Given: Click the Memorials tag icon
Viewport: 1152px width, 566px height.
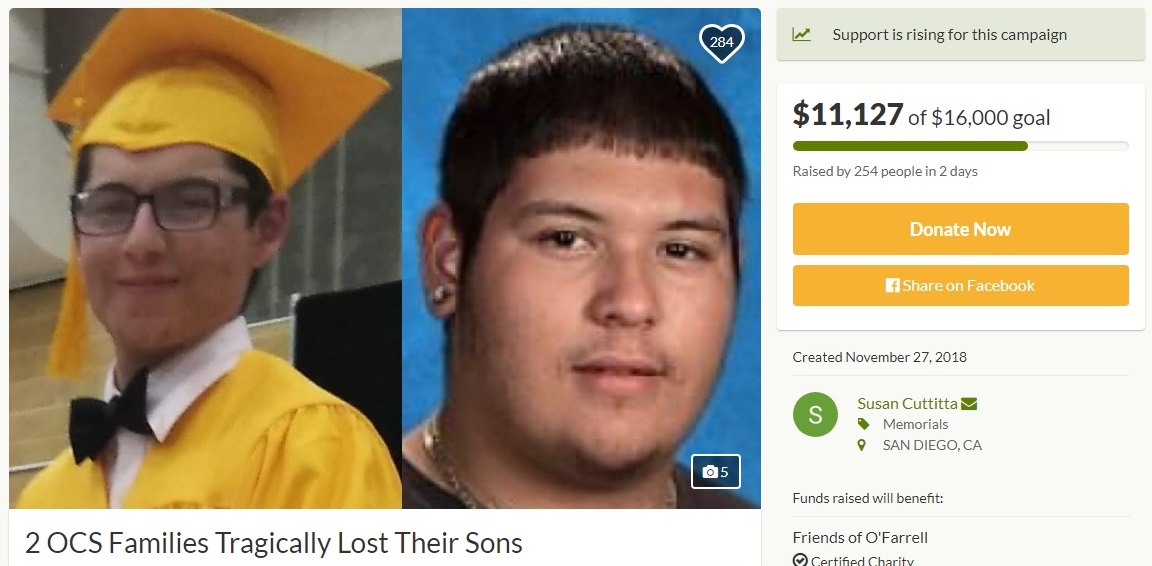Looking at the screenshot, I should [x=863, y=424].
